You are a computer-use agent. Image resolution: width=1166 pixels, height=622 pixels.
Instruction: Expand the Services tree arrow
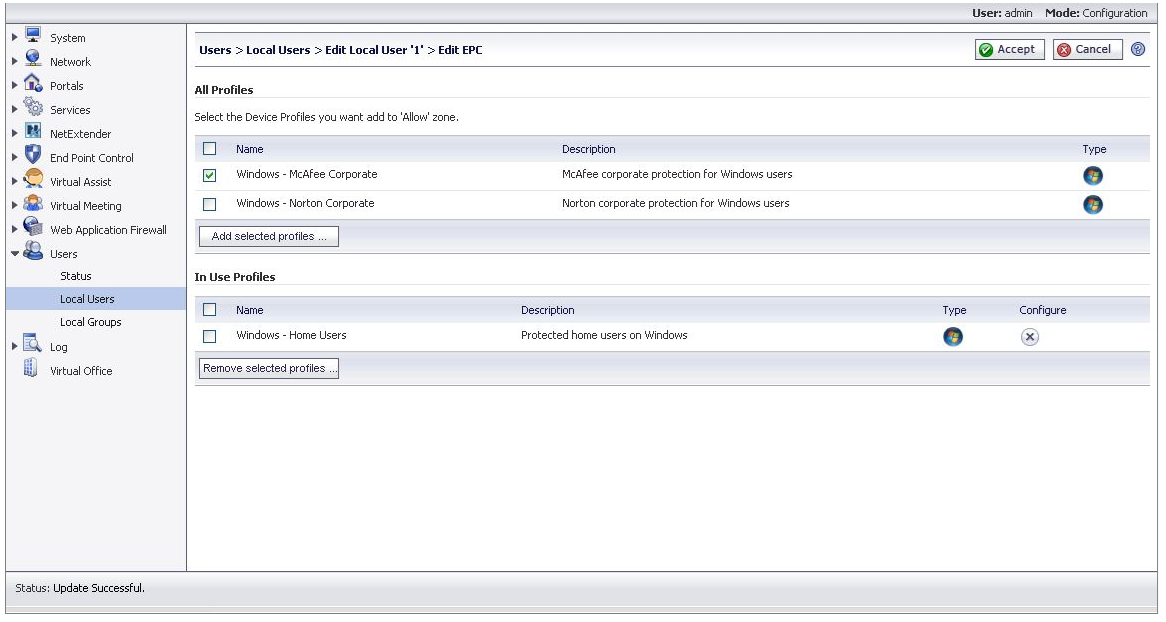pos(14,109)
